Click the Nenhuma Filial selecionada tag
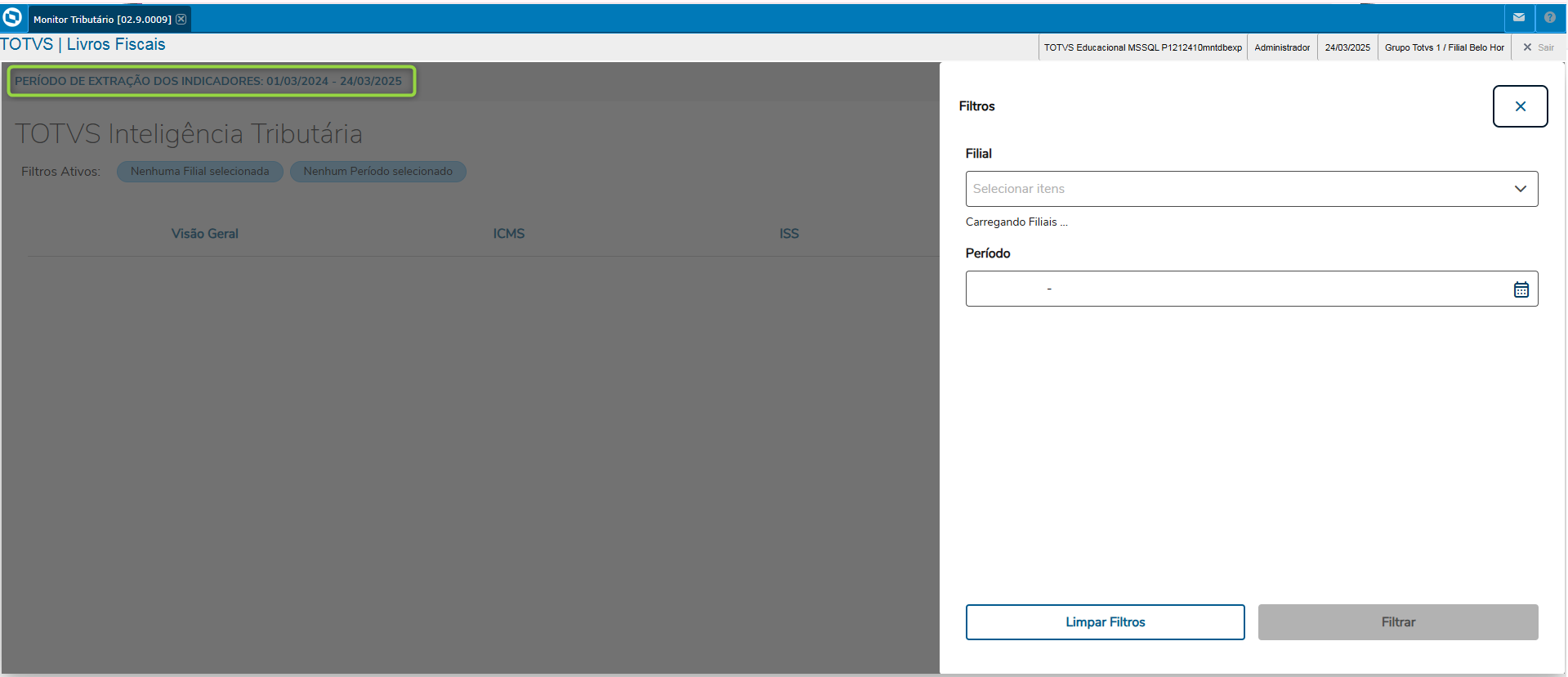1568x677 pixels. click(x=199, y=172)
